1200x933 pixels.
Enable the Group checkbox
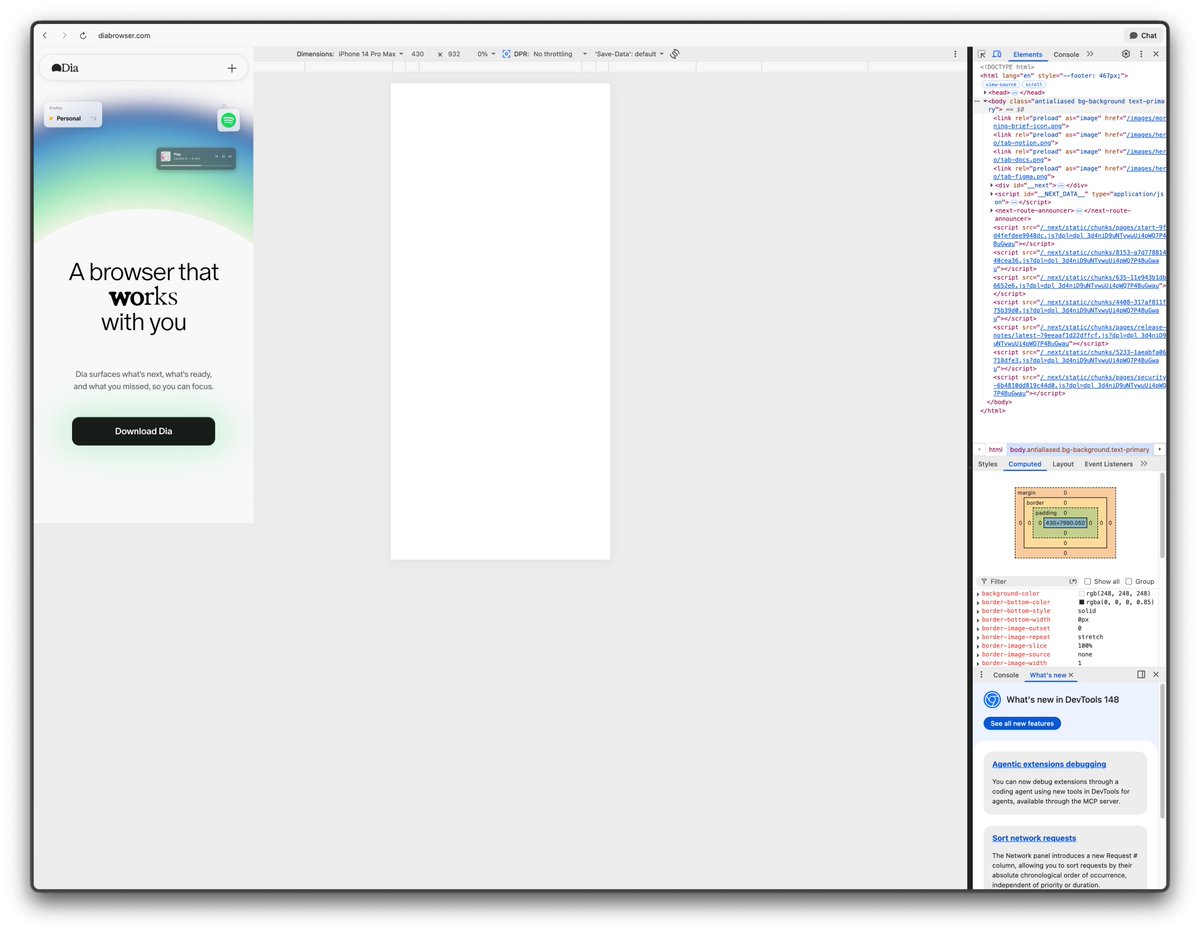pos(1129,581)
